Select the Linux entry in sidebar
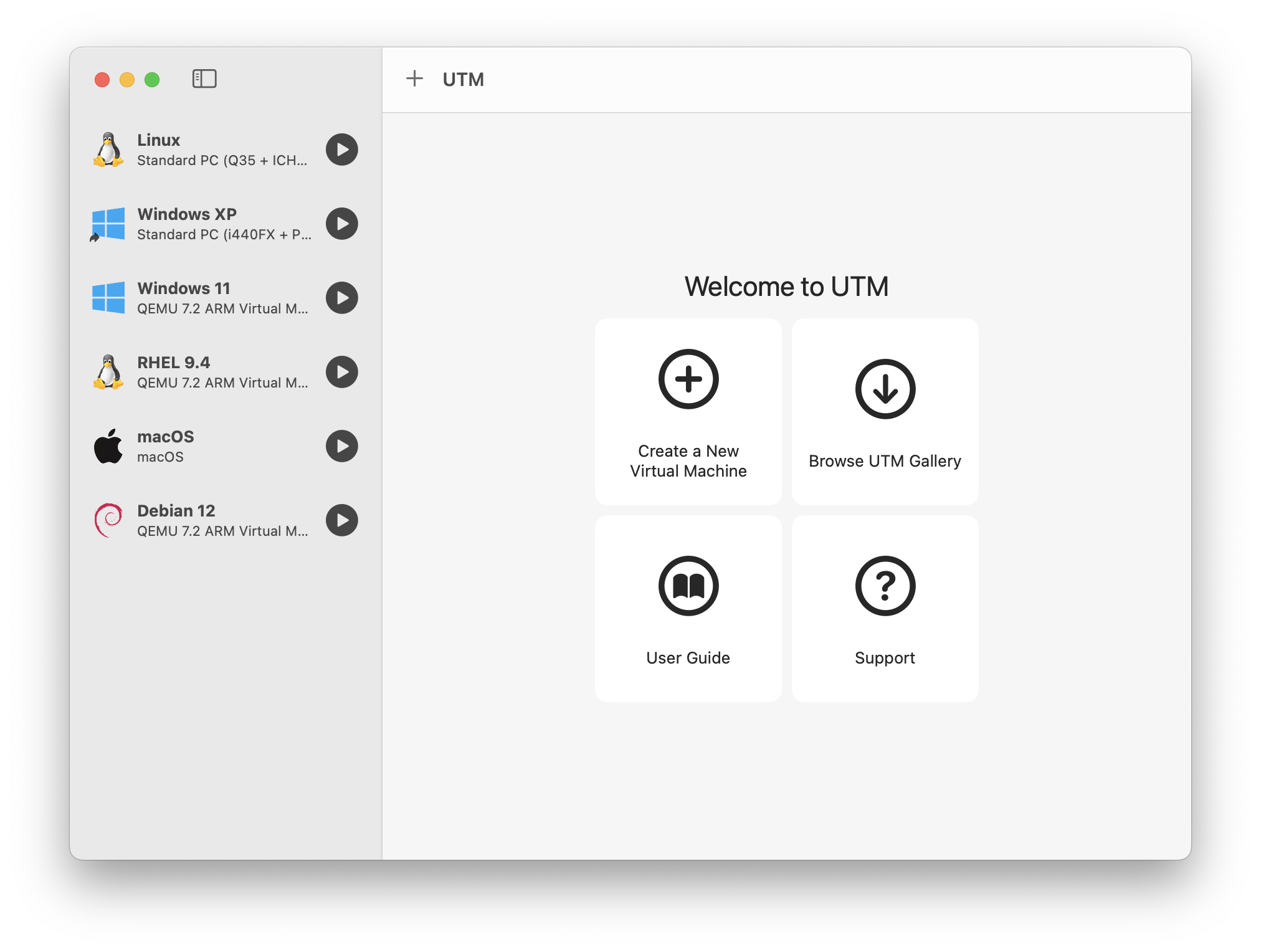This screenshot has height=952, width=1261. coord(212,150)
